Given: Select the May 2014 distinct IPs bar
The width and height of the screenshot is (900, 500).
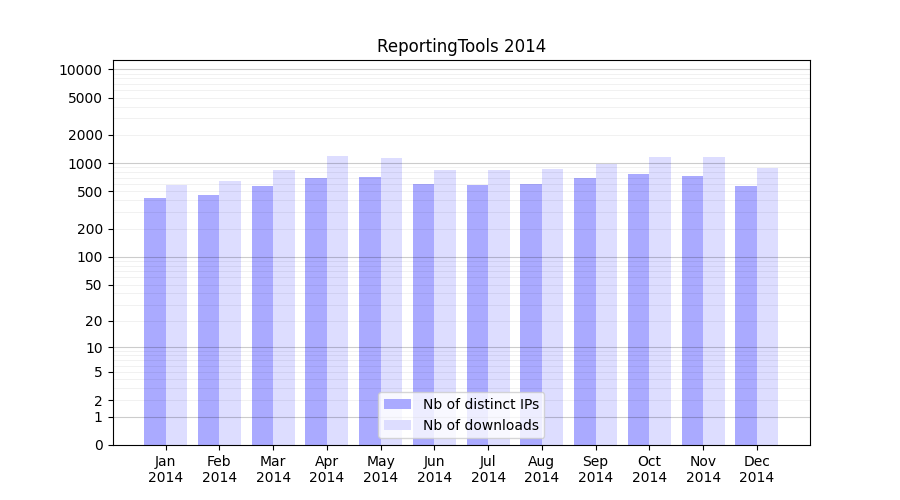Looking at the screenshot, I should [x=370, y=310].
